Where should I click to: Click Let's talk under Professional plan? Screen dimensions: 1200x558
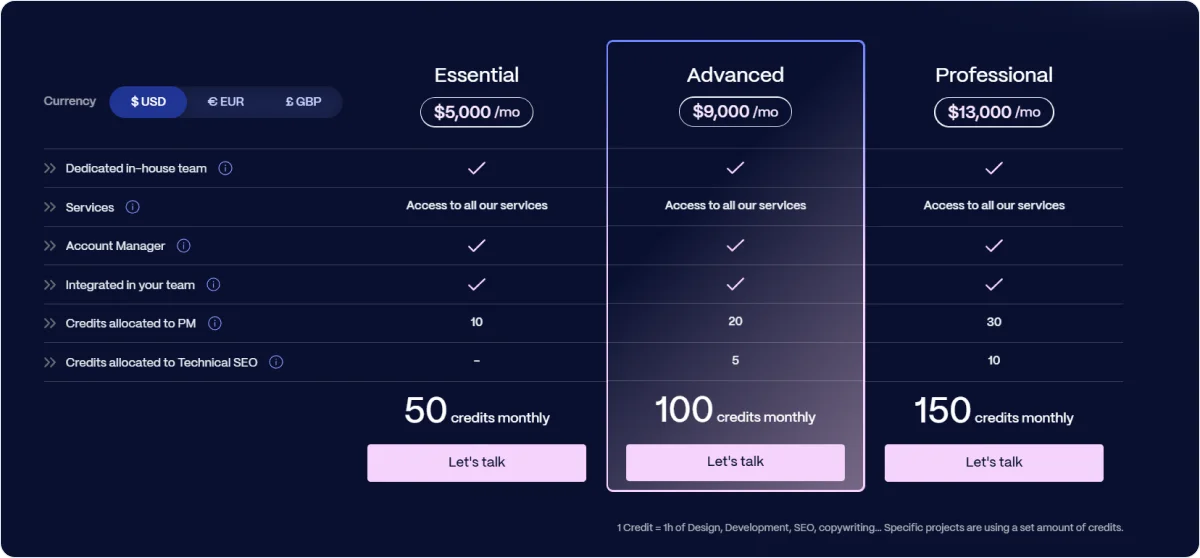click(x=994, y=463)
